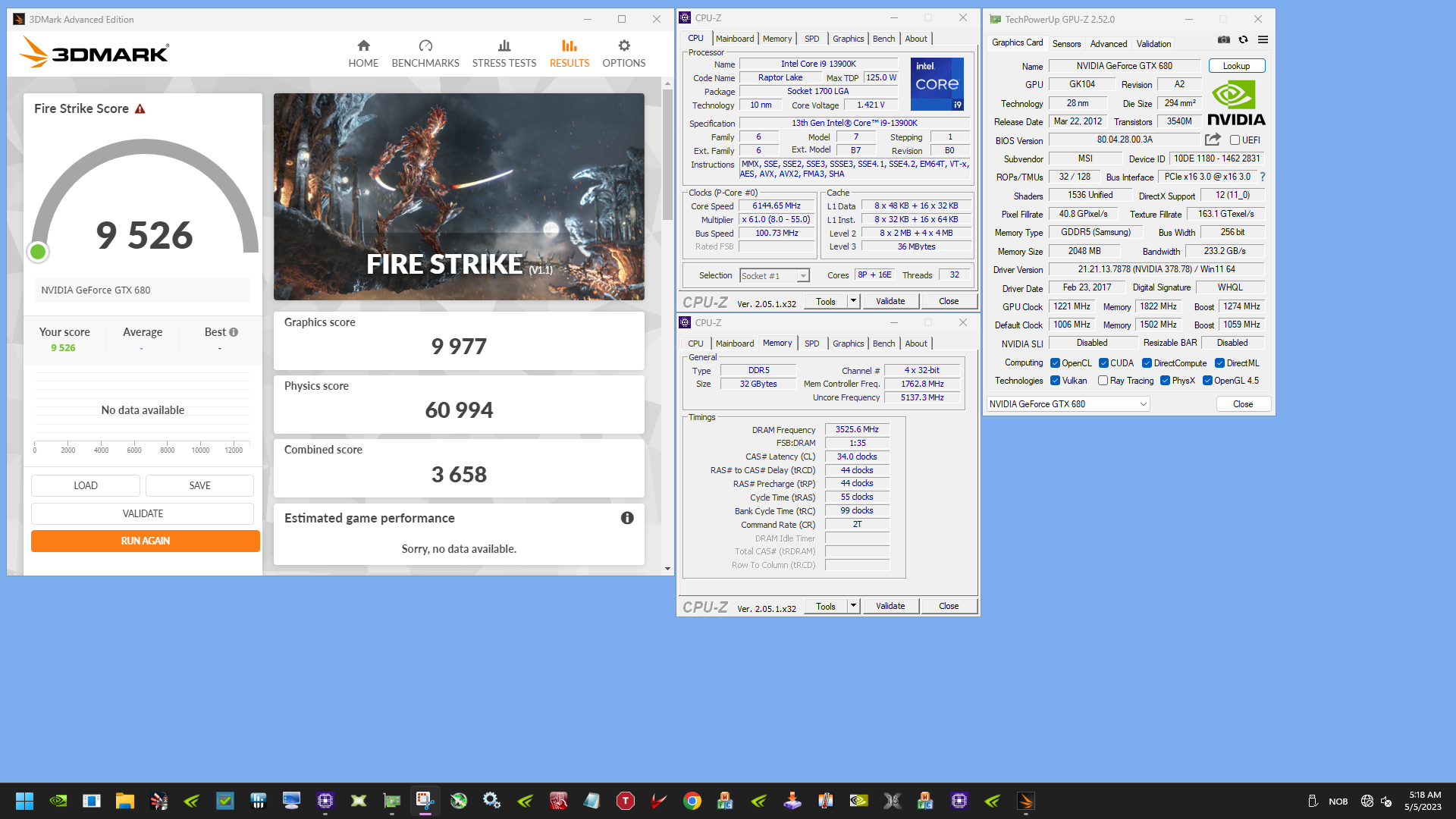The image size is (1456, 819).
Task: Click the info icon next to Best
Action: 234,332
